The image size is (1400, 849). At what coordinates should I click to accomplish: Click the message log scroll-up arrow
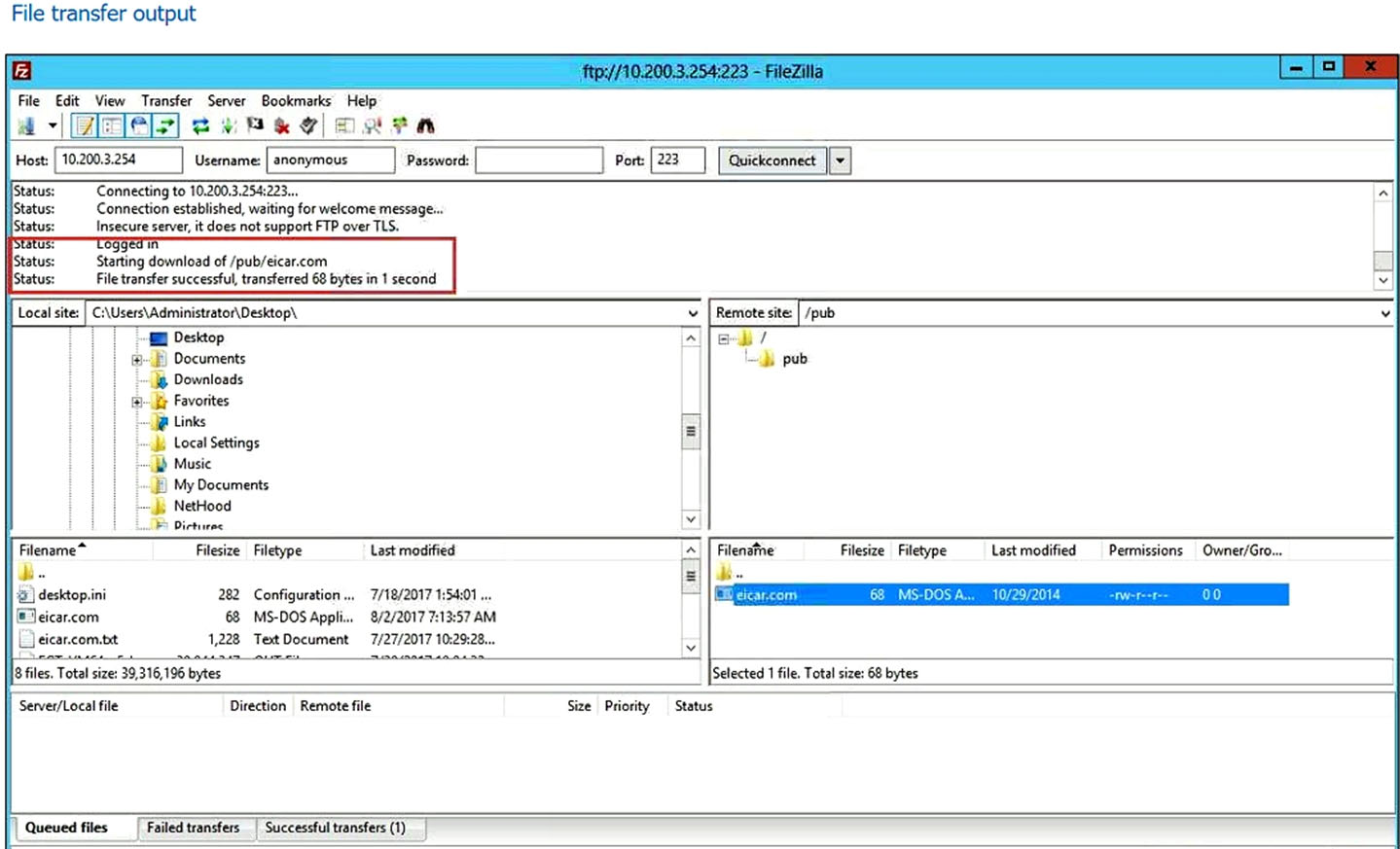[1383, 193]
